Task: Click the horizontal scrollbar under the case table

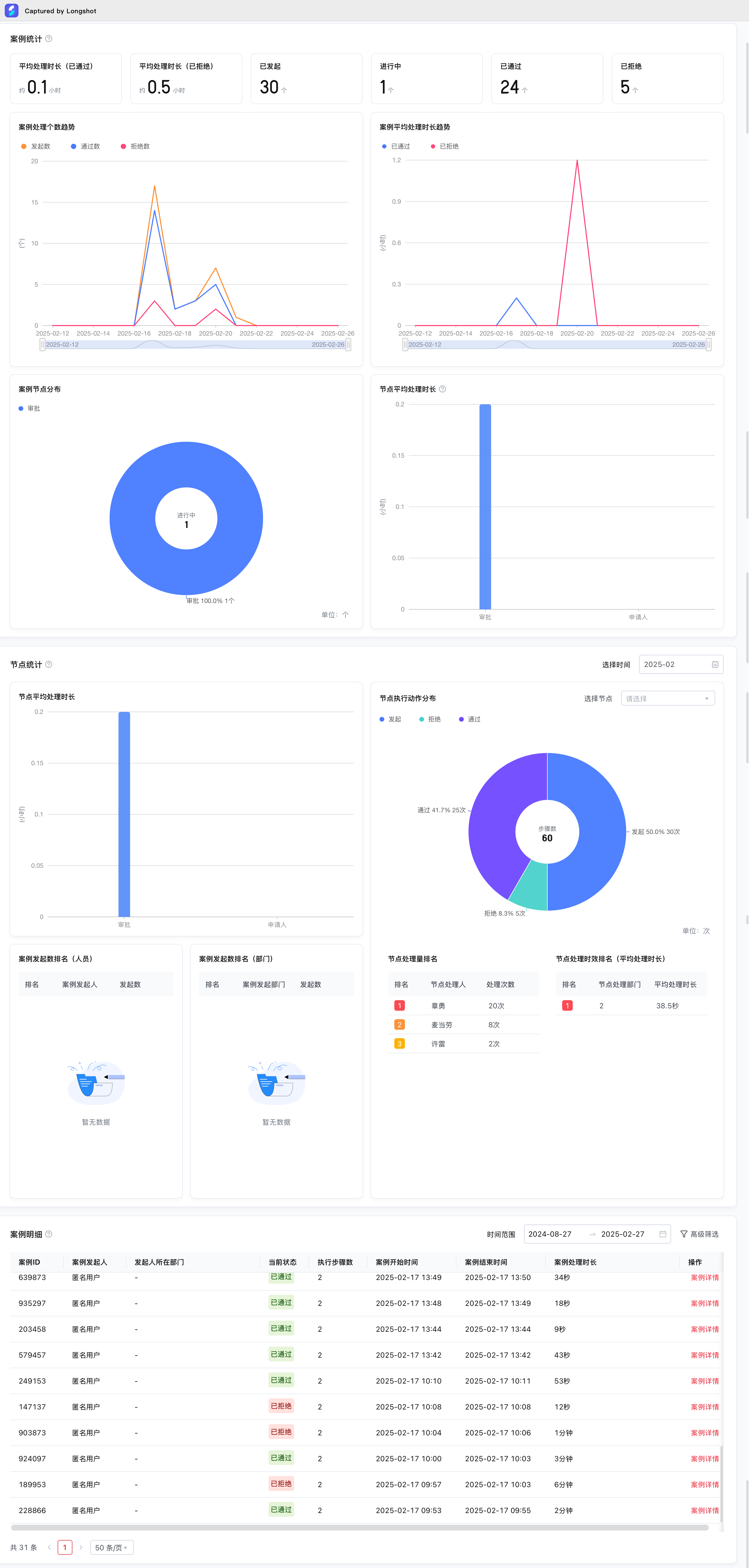Action: pos(360,1527)
